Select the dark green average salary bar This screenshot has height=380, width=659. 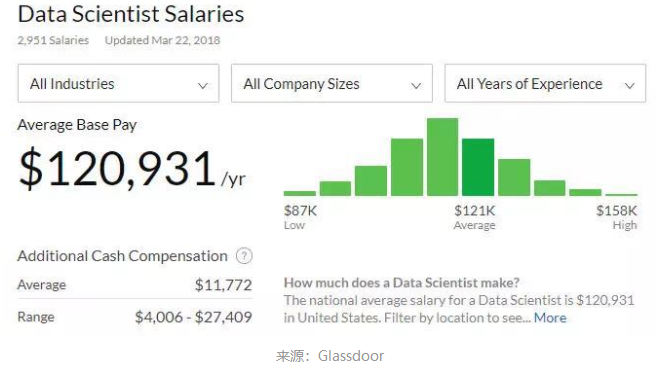478,167
